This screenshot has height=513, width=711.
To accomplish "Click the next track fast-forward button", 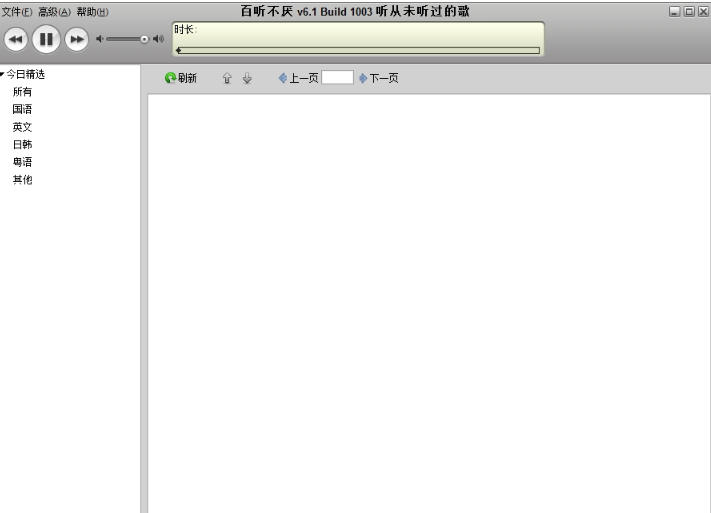I will tap(77, 39).
